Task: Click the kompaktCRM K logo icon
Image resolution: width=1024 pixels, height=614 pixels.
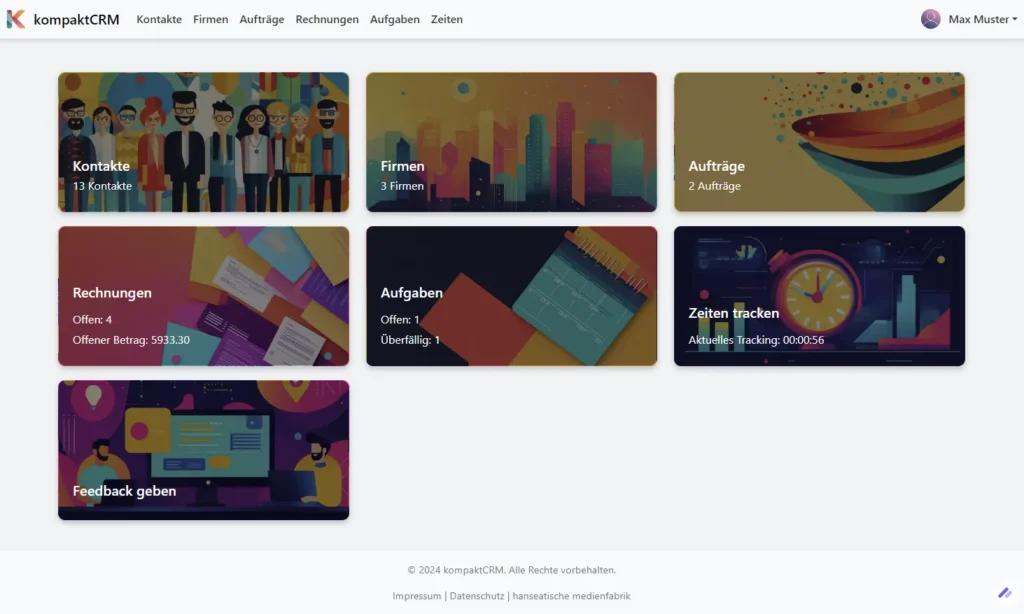Action: 16,19
